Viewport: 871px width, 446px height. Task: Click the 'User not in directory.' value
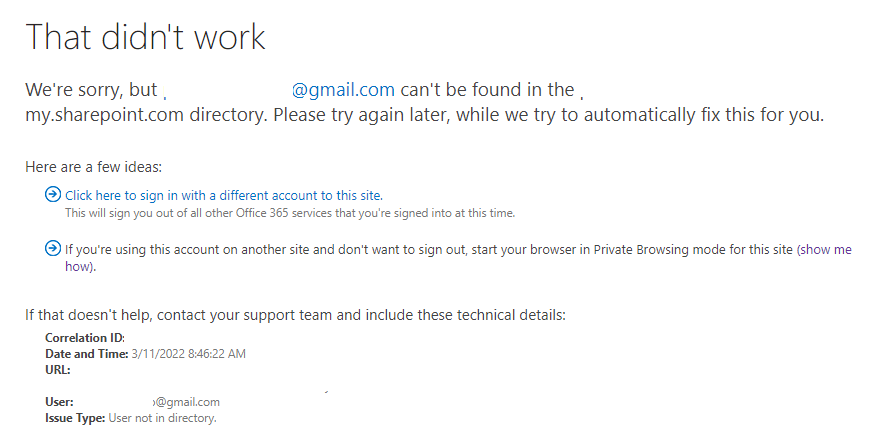click(x=162, y=418)
